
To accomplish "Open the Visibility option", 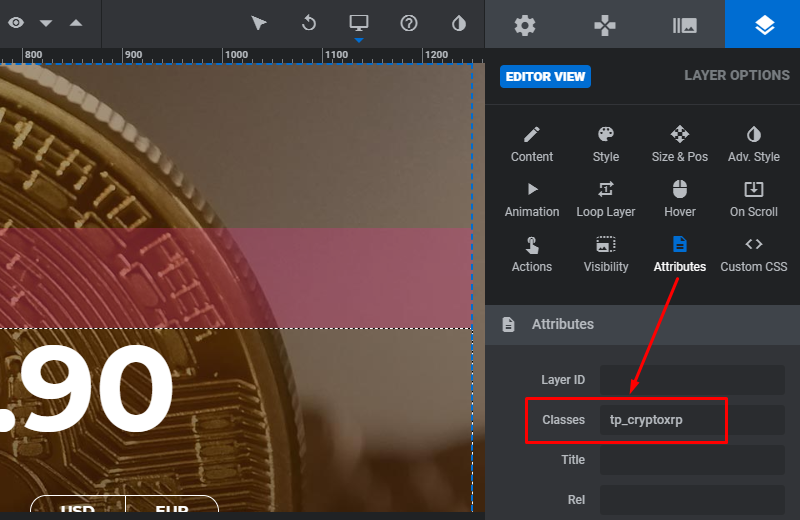I will [606, 255].
